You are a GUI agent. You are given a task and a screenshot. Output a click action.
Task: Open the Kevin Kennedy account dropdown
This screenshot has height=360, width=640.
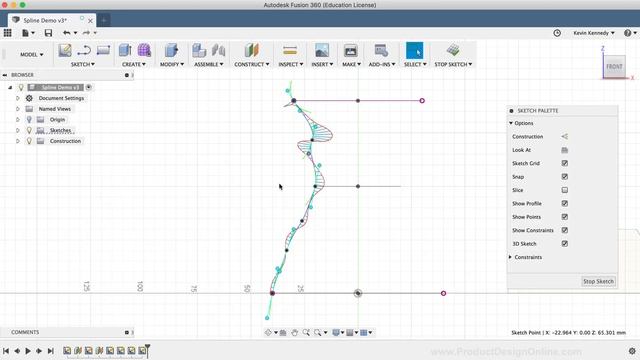593,33
